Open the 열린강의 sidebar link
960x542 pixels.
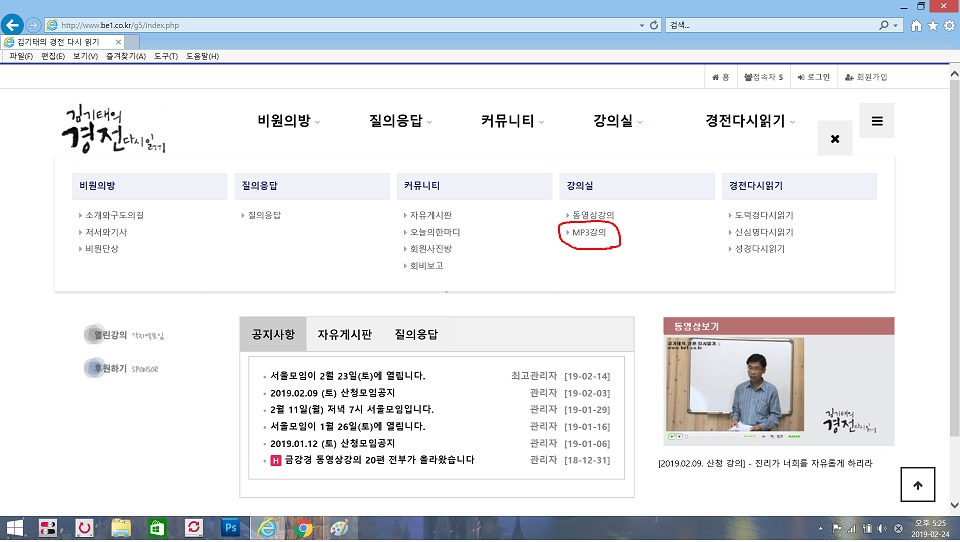(124, 334)
